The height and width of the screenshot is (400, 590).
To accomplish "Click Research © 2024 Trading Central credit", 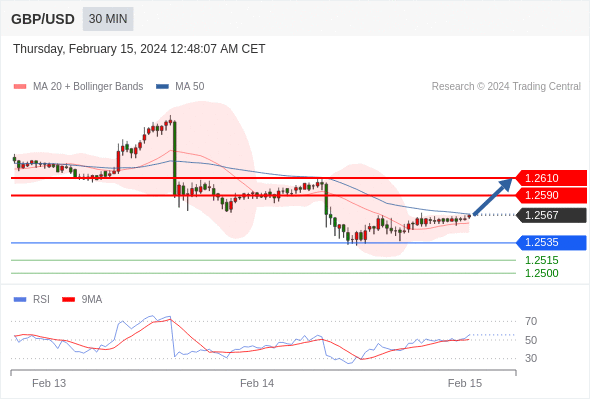I will [x=506, y=87].
